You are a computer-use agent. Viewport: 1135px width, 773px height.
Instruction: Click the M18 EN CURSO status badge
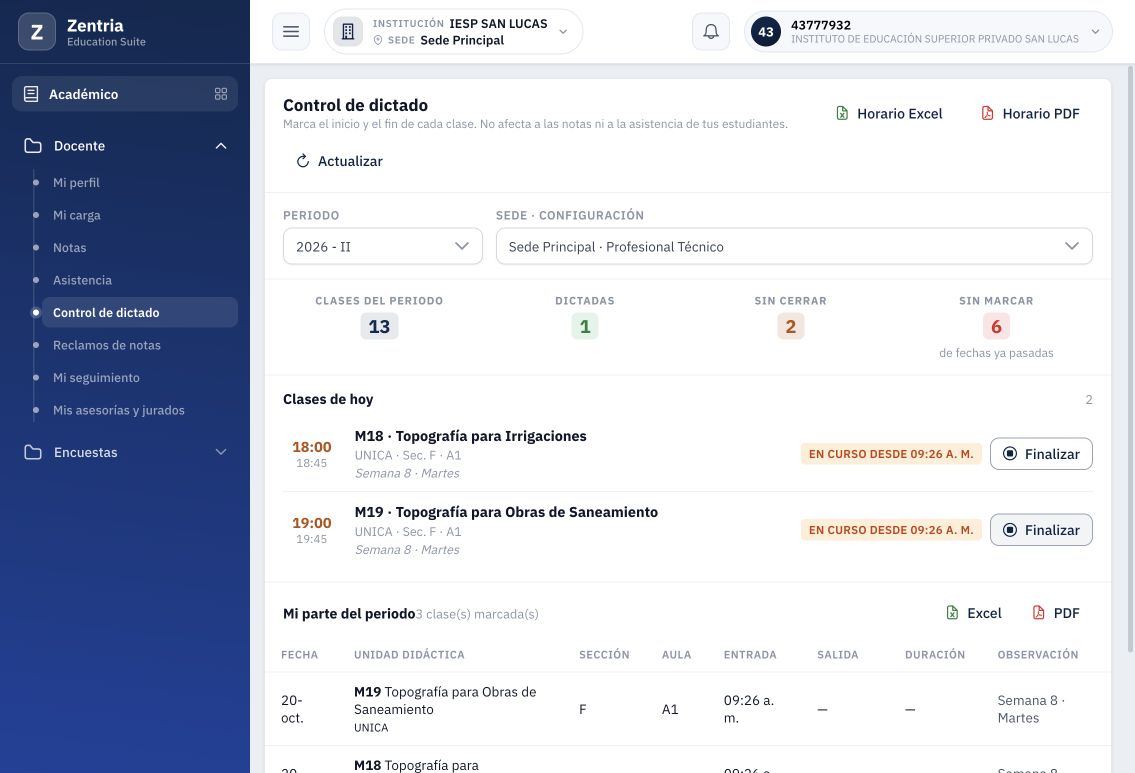tap(891, 454)
